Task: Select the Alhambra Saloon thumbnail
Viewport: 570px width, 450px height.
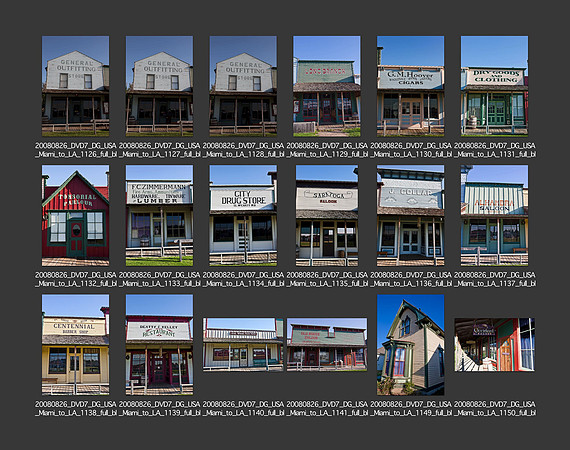Action: (494, 216)
